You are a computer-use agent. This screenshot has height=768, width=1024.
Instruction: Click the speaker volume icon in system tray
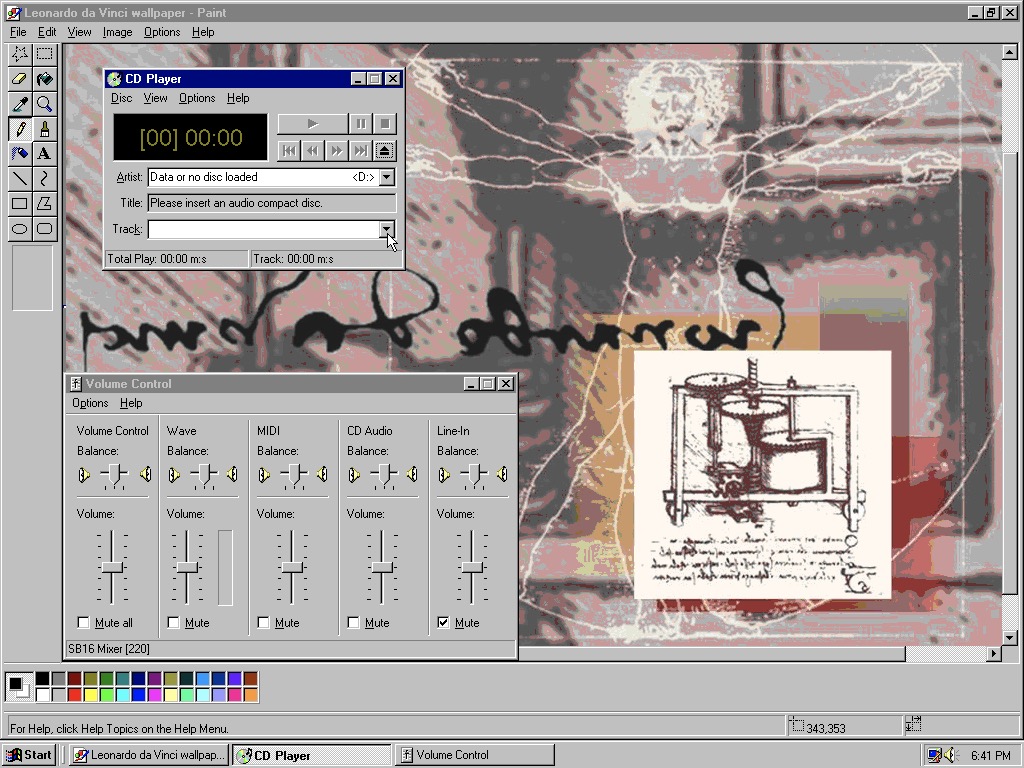(951, 755)
